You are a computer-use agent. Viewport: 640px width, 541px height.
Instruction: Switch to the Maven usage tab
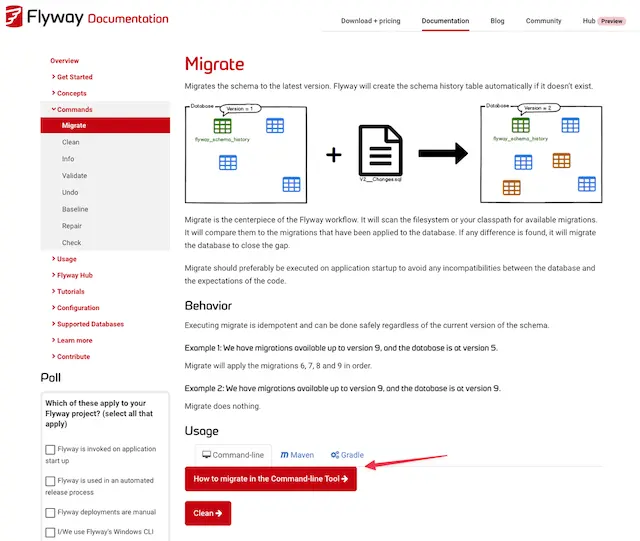tap(299, 455)
